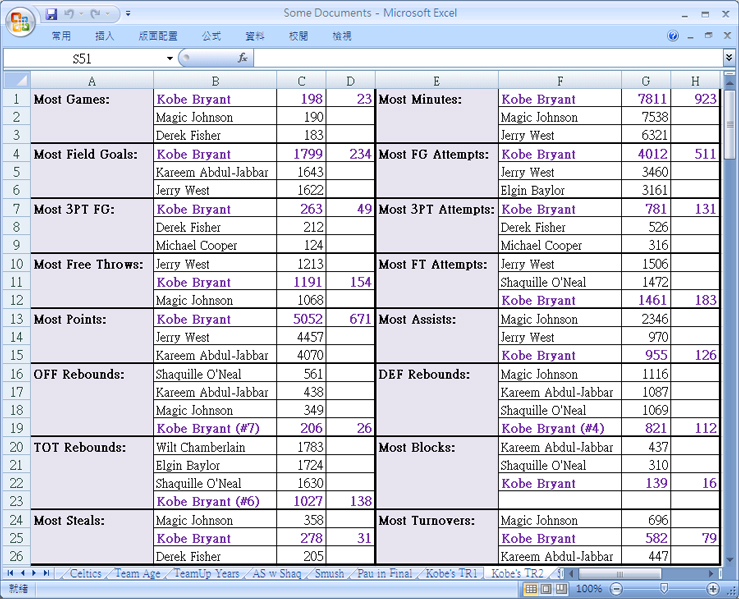The image size is (739, 599).
Task: Click the horizontal scrollbar thumb
Action: tap(619, 574)
